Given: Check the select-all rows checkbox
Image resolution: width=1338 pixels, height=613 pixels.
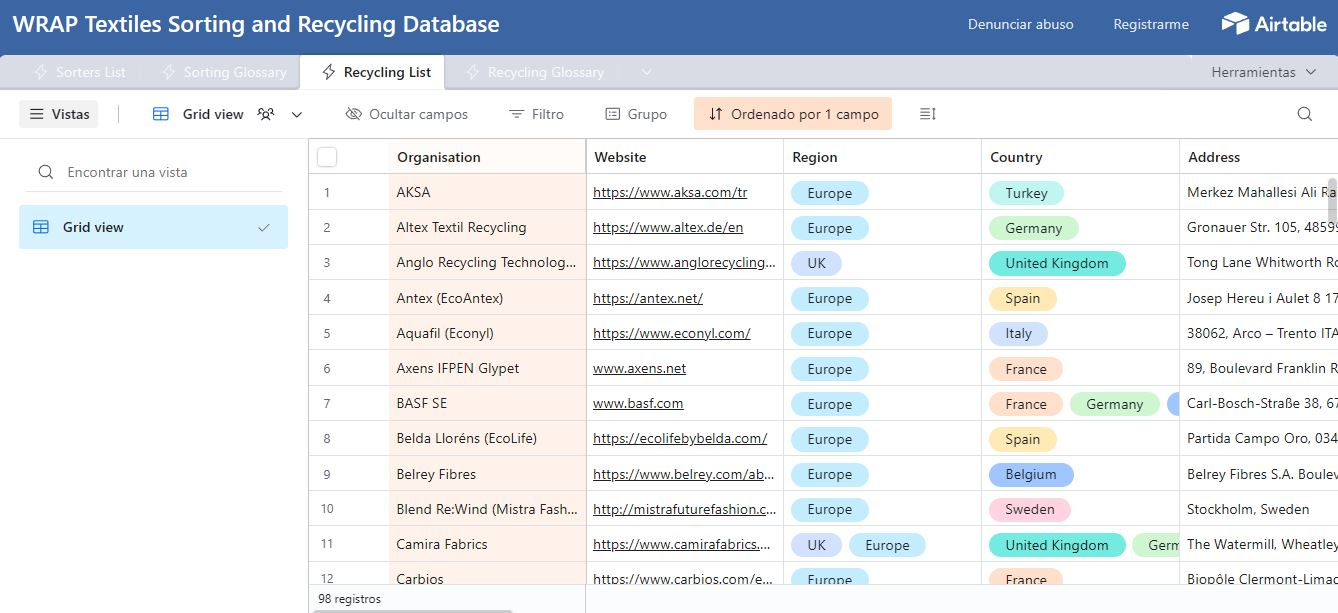Looking at the screenshot, I should (x=327, y=157).
